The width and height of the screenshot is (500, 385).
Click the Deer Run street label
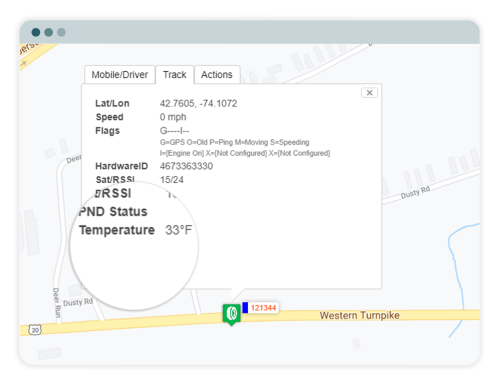(x=57, y=303)
